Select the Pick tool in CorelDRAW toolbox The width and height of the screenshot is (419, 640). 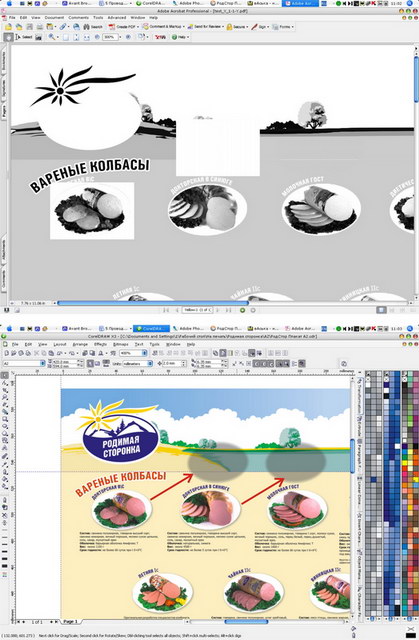[x=5, y=375]
